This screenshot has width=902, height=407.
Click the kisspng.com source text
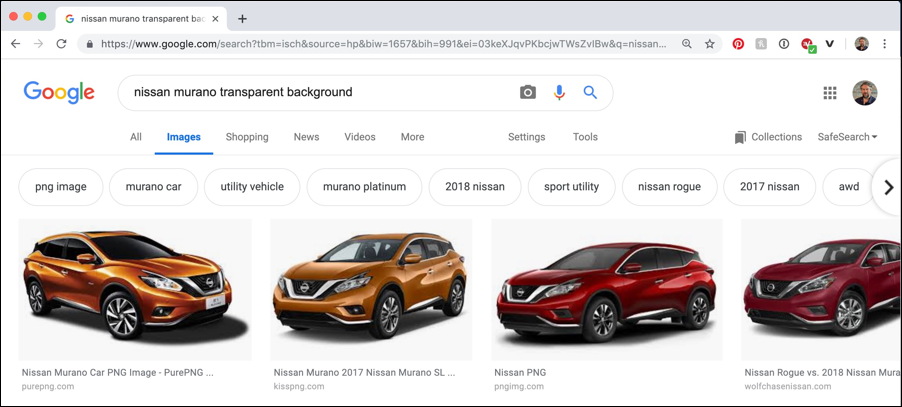299,386
